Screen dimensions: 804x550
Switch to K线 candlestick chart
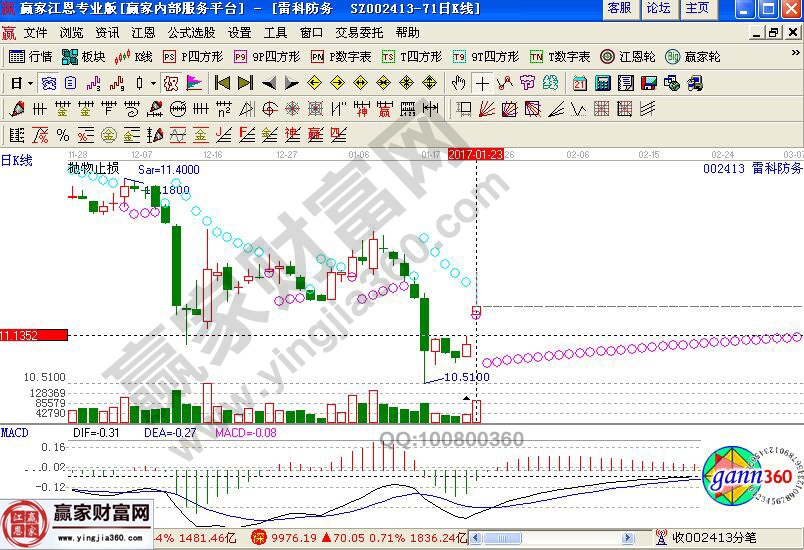(135, 57)
